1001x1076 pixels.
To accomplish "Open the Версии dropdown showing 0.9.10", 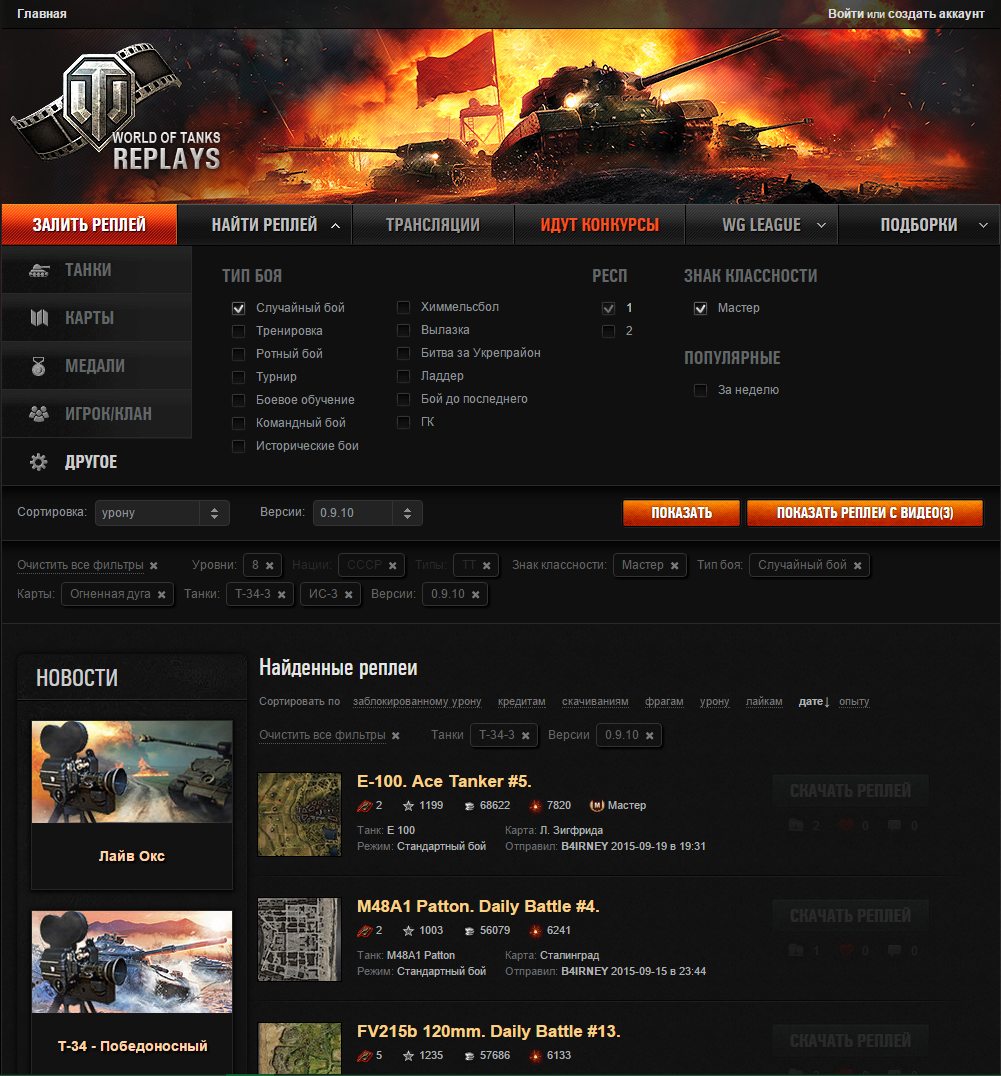I will (368, 513).
